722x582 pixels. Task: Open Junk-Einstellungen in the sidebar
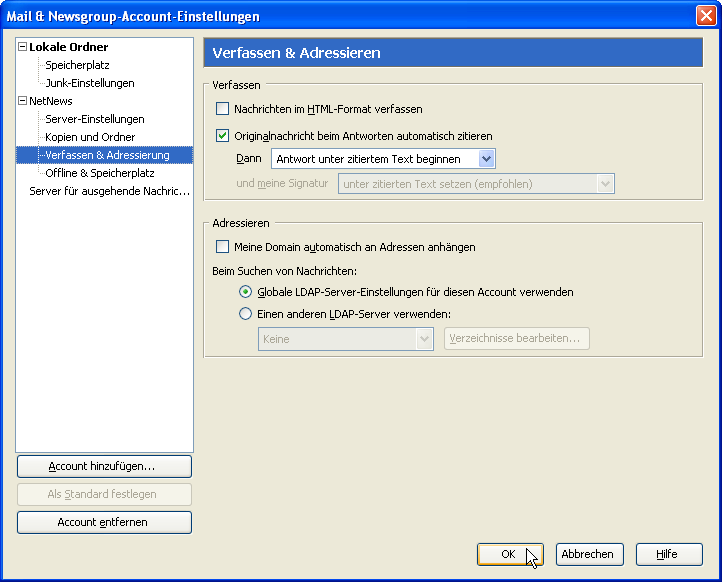tap(89, 83)
